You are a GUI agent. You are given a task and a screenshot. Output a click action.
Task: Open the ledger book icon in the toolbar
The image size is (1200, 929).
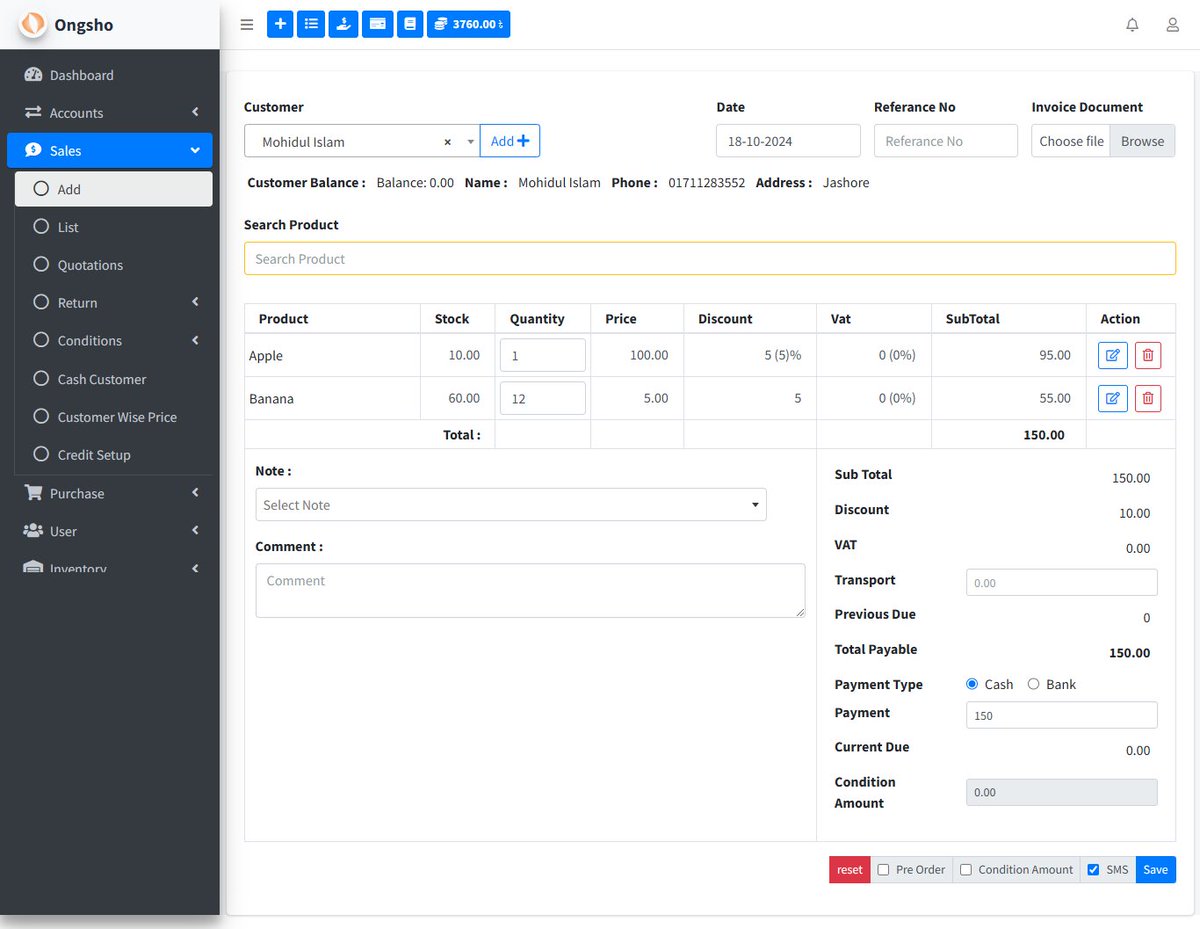(x=410, y=24)
